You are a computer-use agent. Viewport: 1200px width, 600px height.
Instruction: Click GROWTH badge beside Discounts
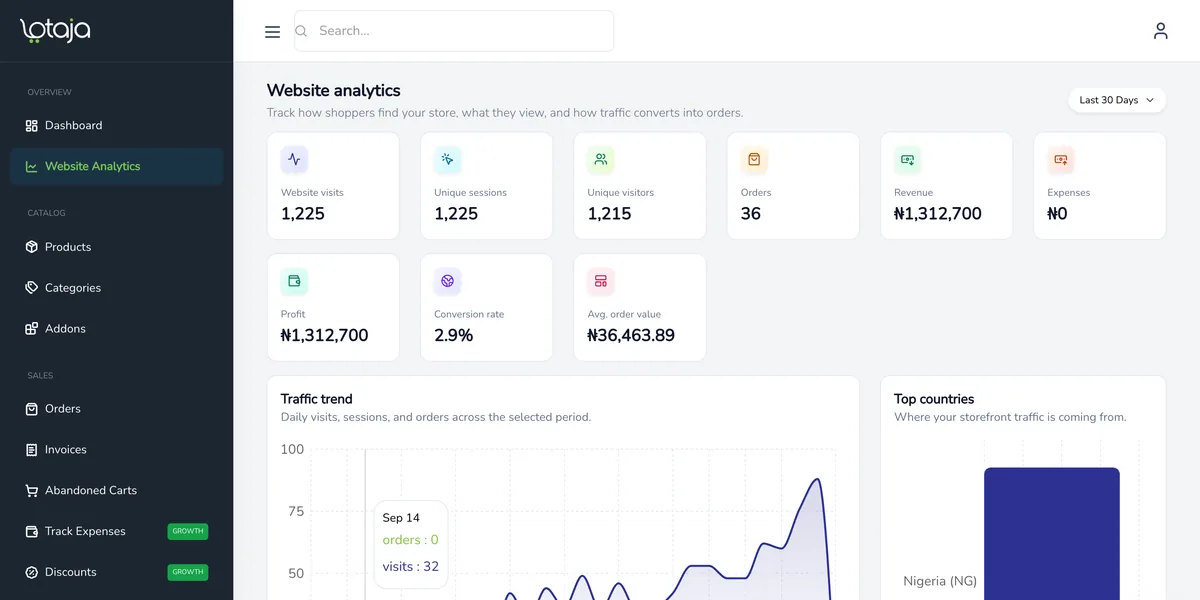pos(188,573)
